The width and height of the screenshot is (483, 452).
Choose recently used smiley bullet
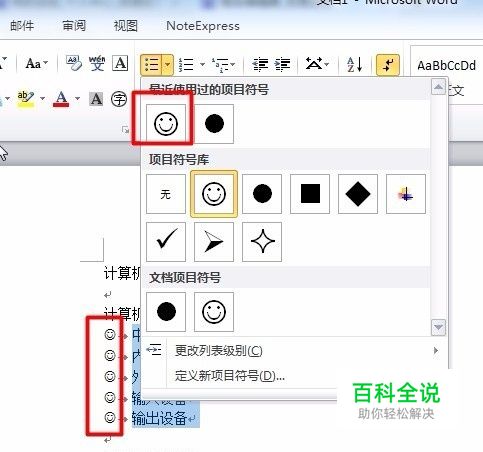click(166, 124)
